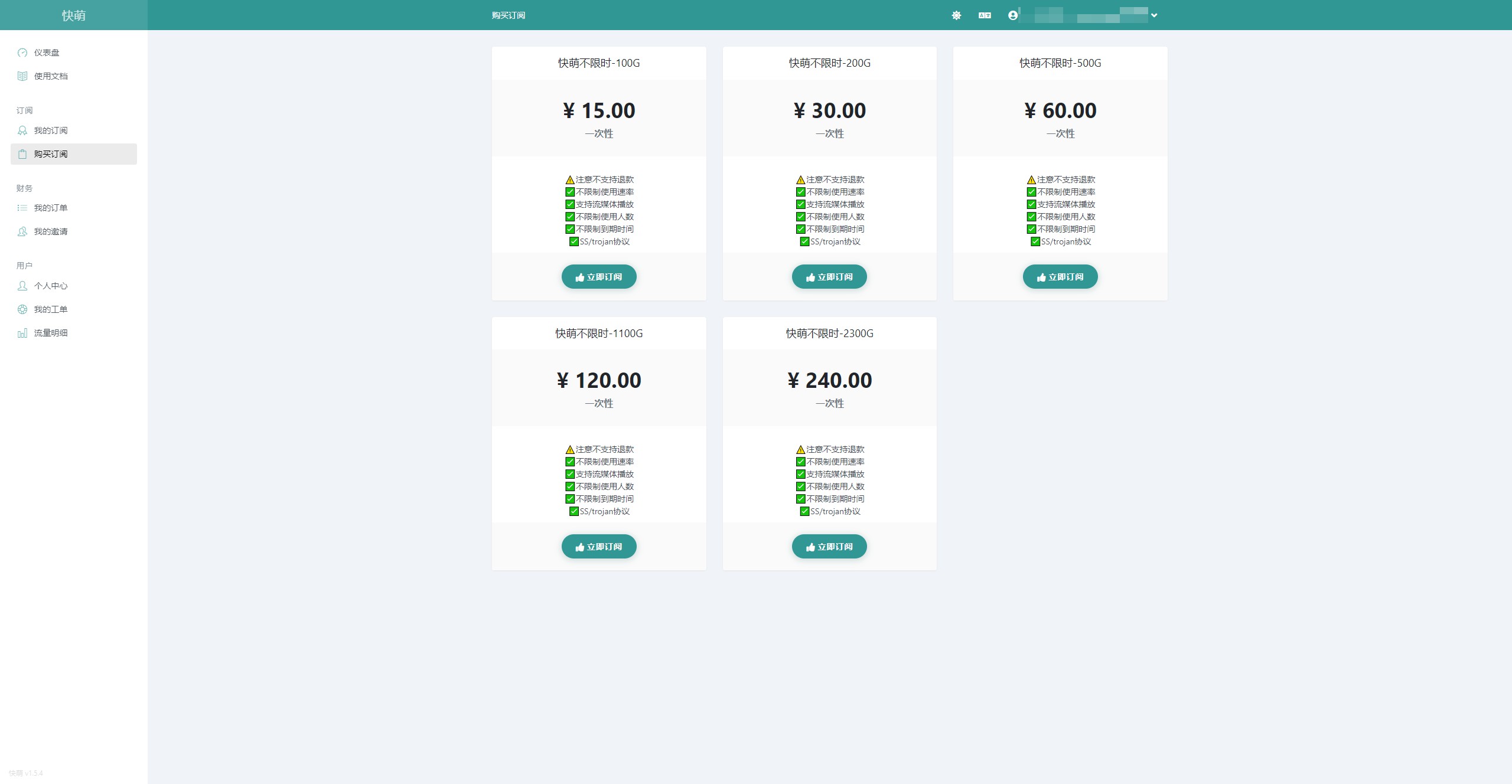
Task: Toggle light/dark theme with sun icon
Action: pos(956,15)
